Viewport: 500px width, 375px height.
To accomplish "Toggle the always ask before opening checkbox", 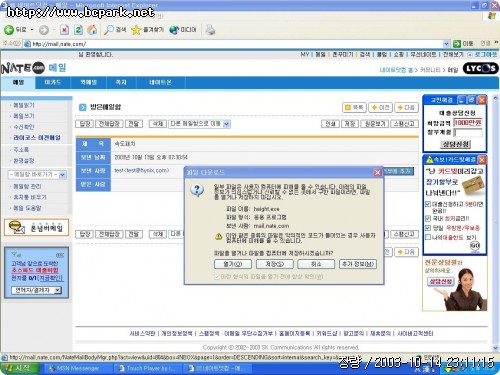I will tap(217, 277).
